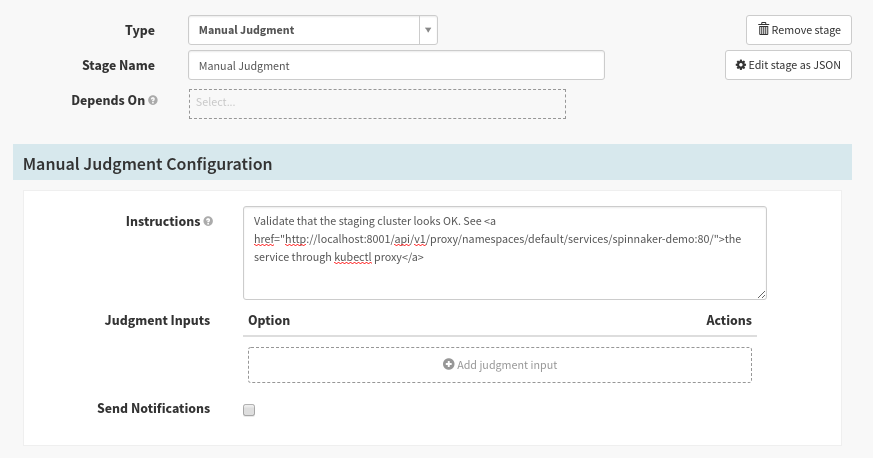Enable the Send Notifications checkbox
This screenshot has width=873, height=458.
point(250,410)
